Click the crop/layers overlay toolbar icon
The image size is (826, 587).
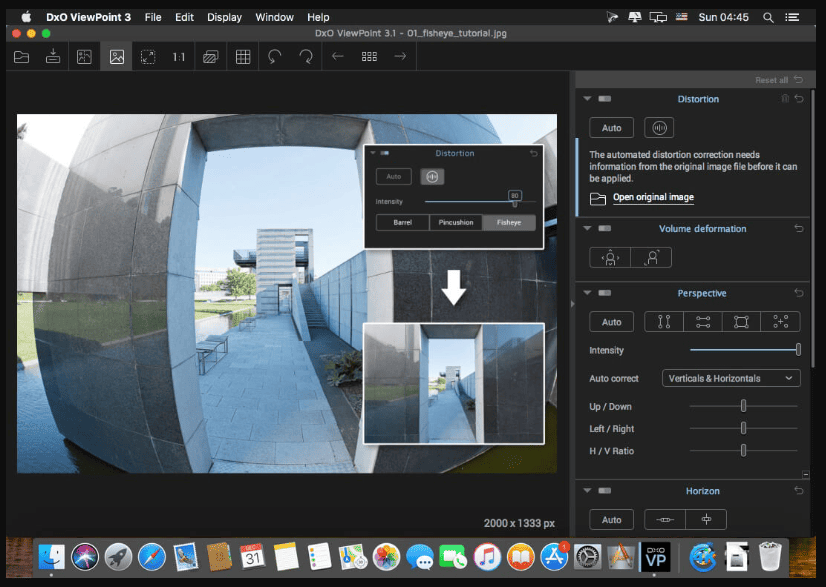211,56
